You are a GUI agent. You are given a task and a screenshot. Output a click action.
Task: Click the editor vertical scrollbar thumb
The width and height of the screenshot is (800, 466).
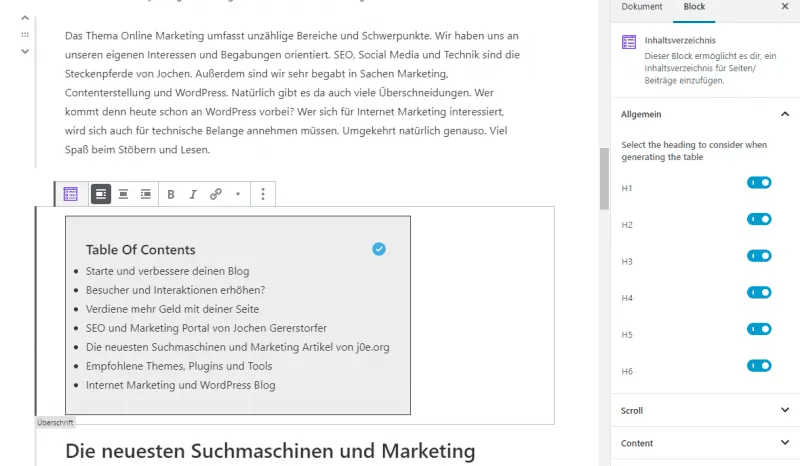[604, 179]
